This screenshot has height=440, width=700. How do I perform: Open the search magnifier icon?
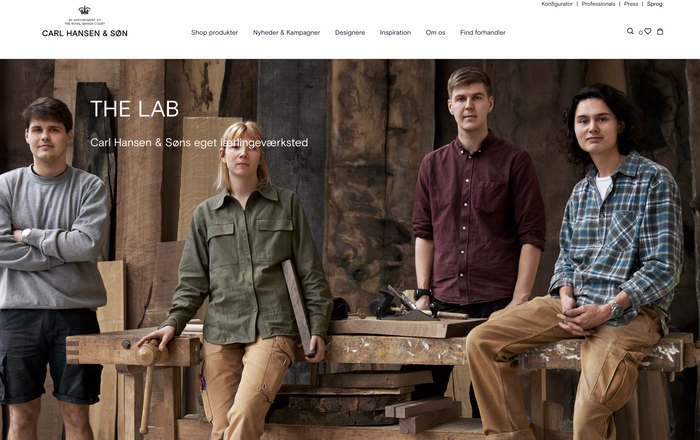point(630,31)
